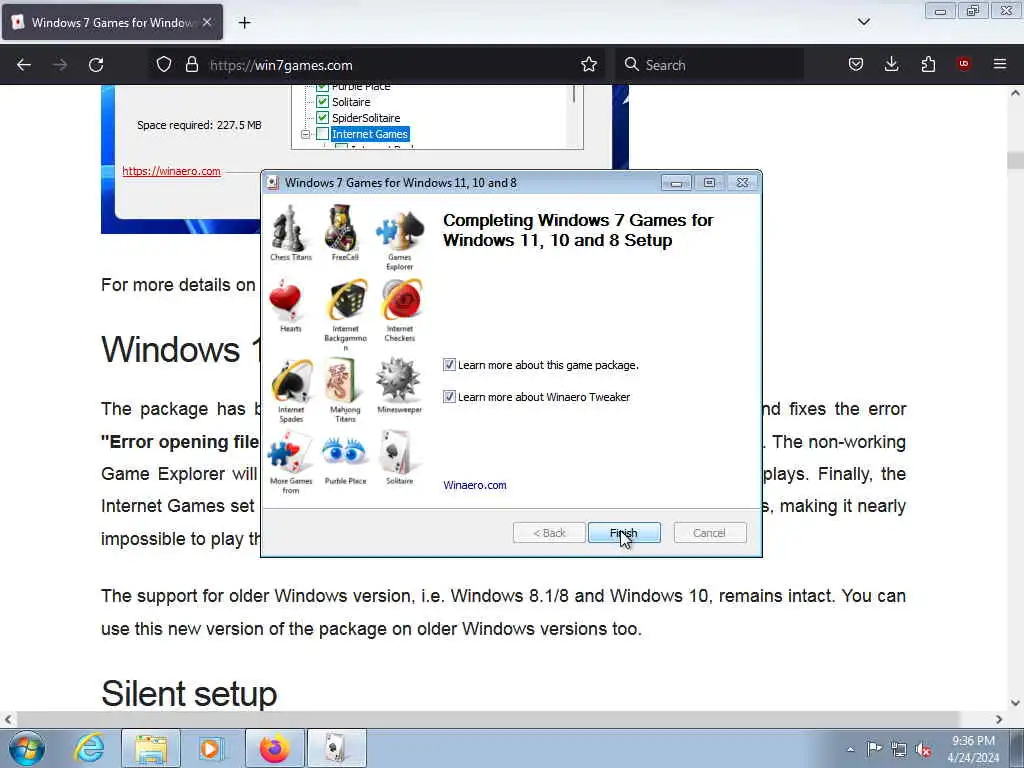Screen dimensions: 1024x768
Task: Open the list all tabs dropdown
Action: pyautogui.click(x=863, y=22)
